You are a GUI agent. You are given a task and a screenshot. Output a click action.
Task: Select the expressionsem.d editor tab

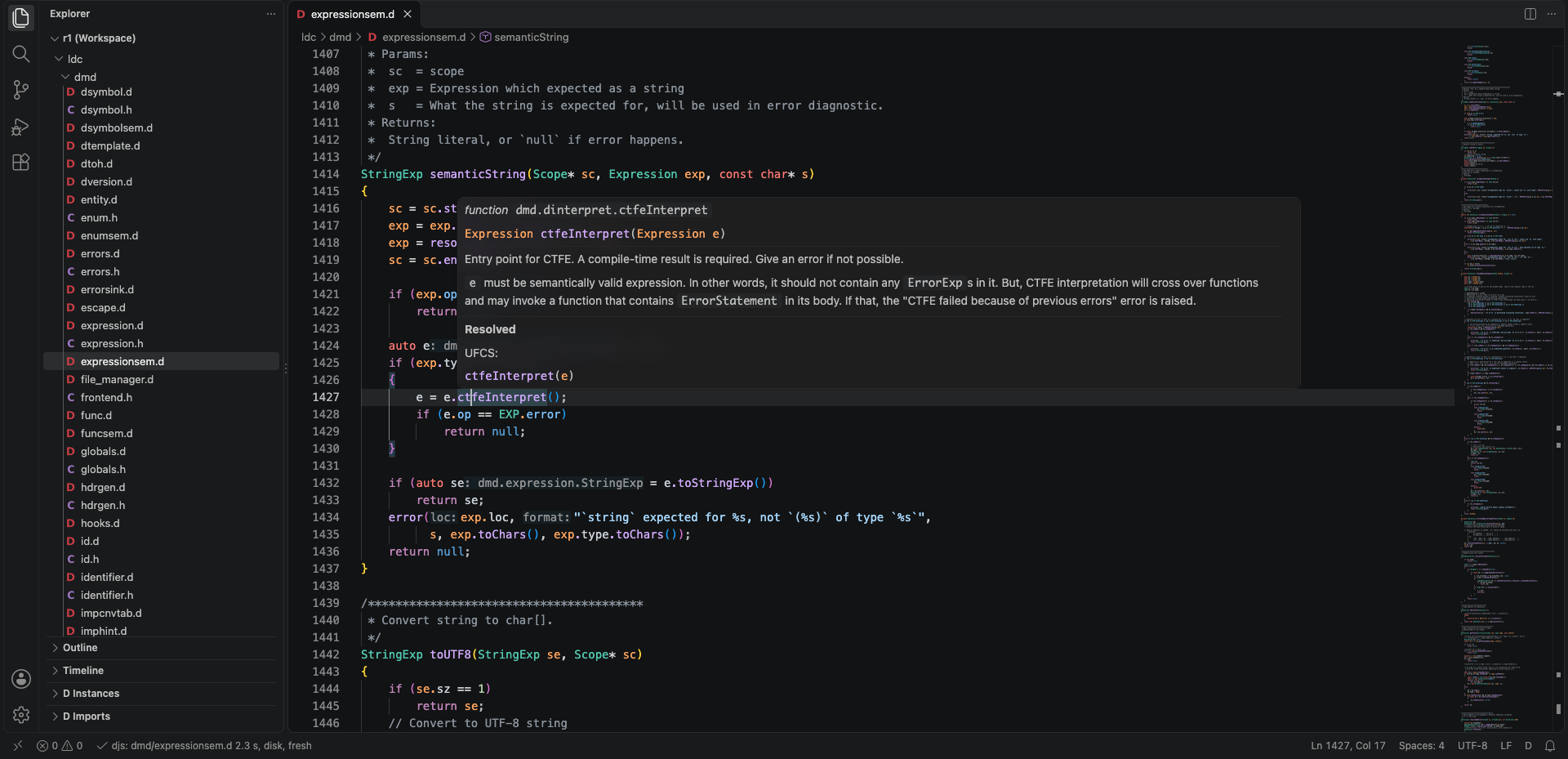coord(354,14)
